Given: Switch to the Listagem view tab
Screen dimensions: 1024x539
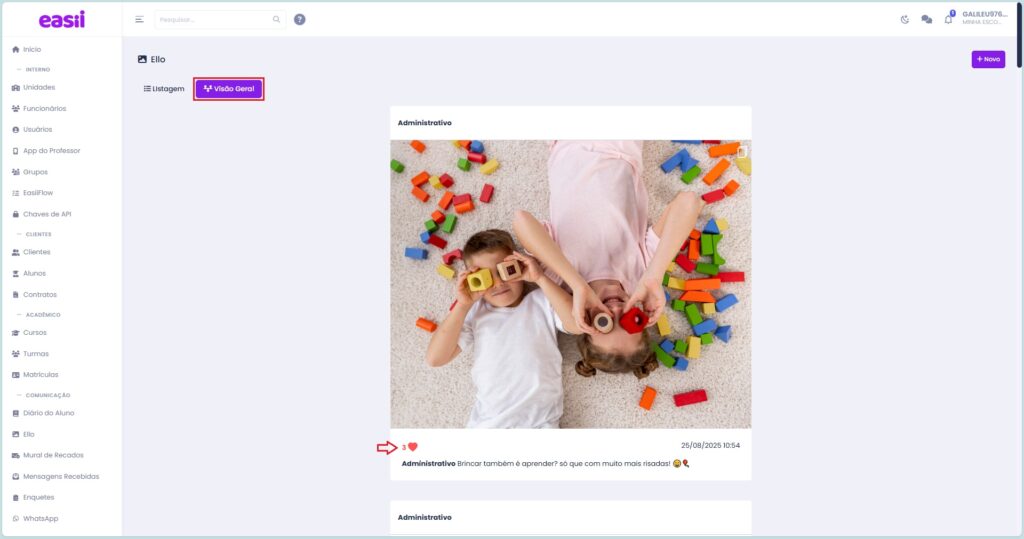Looking at the screenshot, I should [164, 89].
